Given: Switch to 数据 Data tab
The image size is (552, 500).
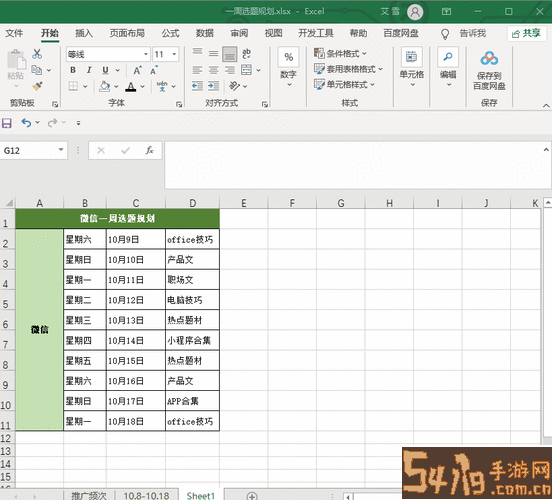Looking at the screenshot, I should pos(205,33).
